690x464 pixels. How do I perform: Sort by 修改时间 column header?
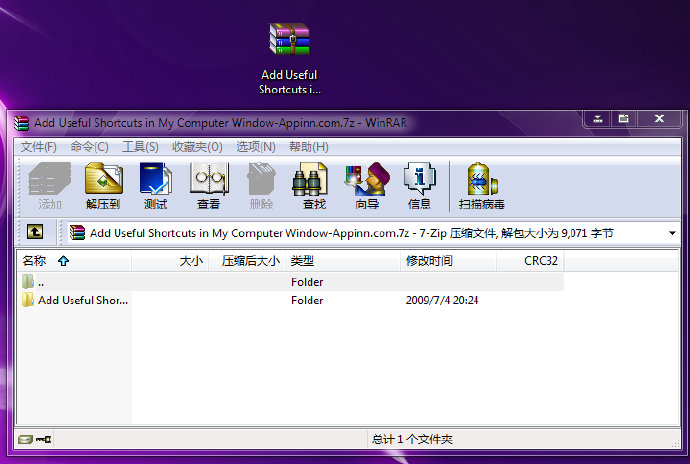coord(448,261)
